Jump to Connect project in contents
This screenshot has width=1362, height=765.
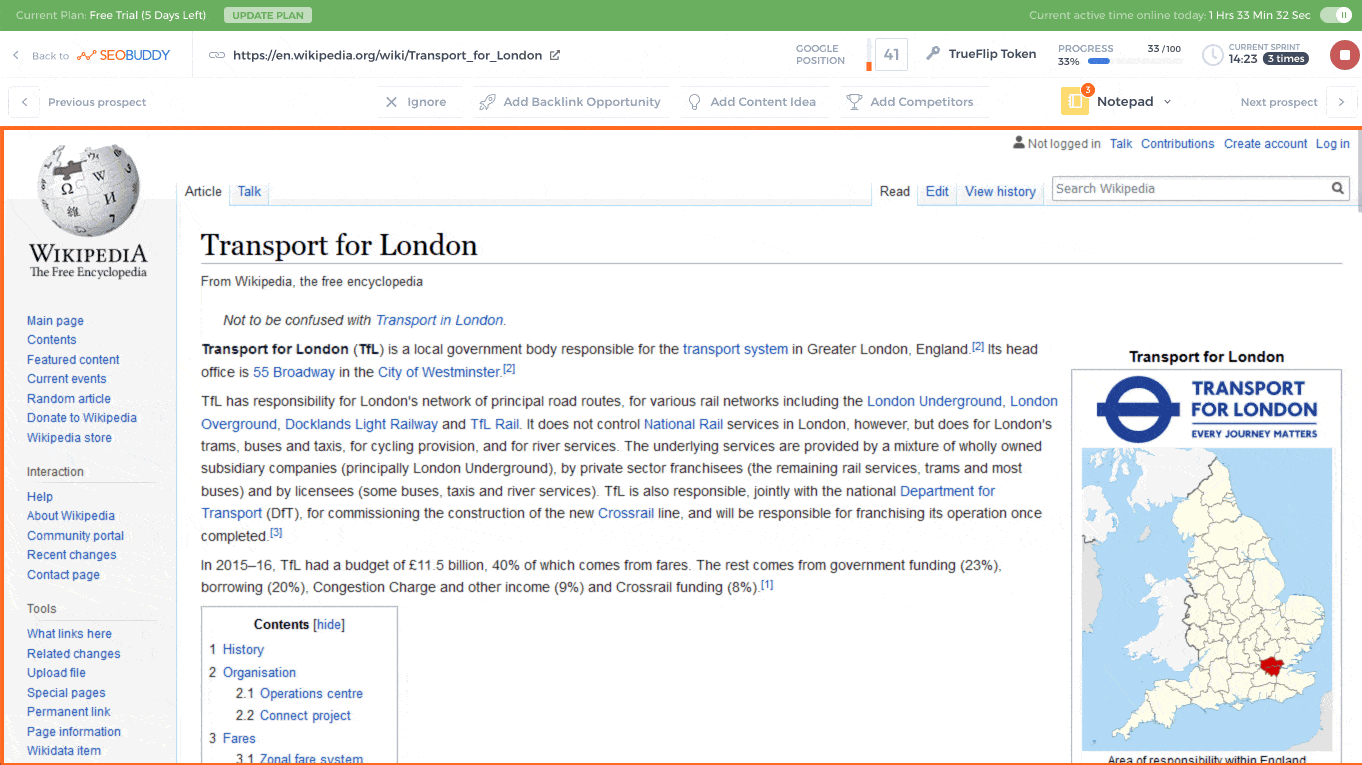[x=305, y=715]
